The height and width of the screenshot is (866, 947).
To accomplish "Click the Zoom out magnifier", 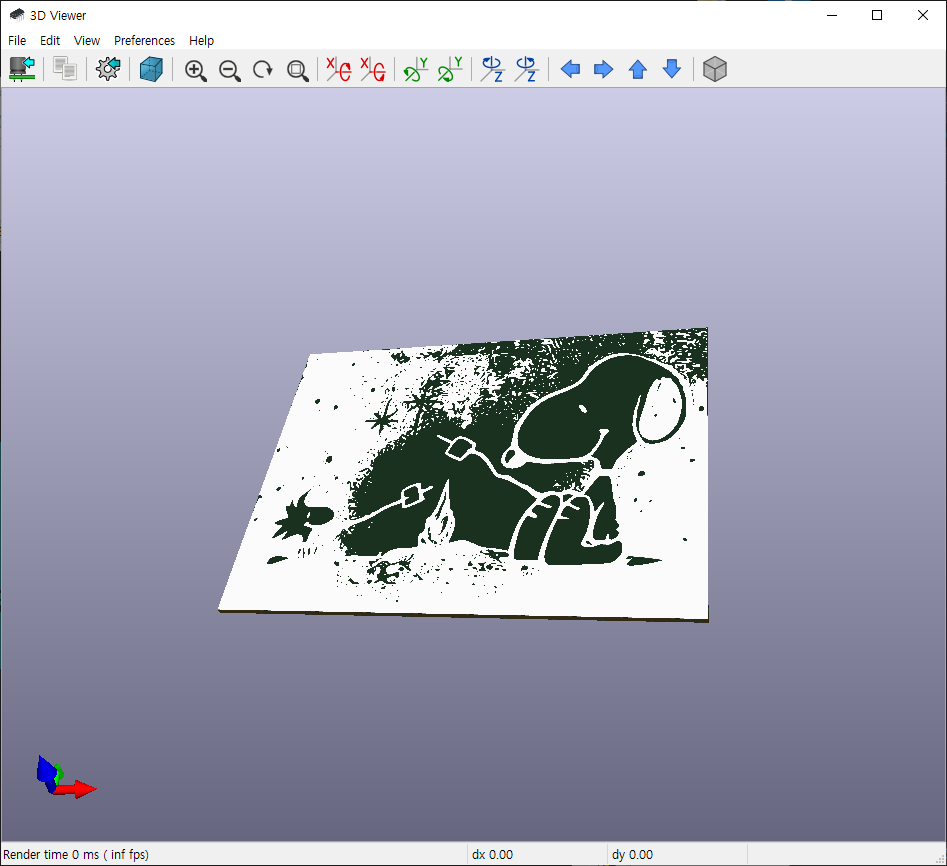I will click(x=230, y=70).
